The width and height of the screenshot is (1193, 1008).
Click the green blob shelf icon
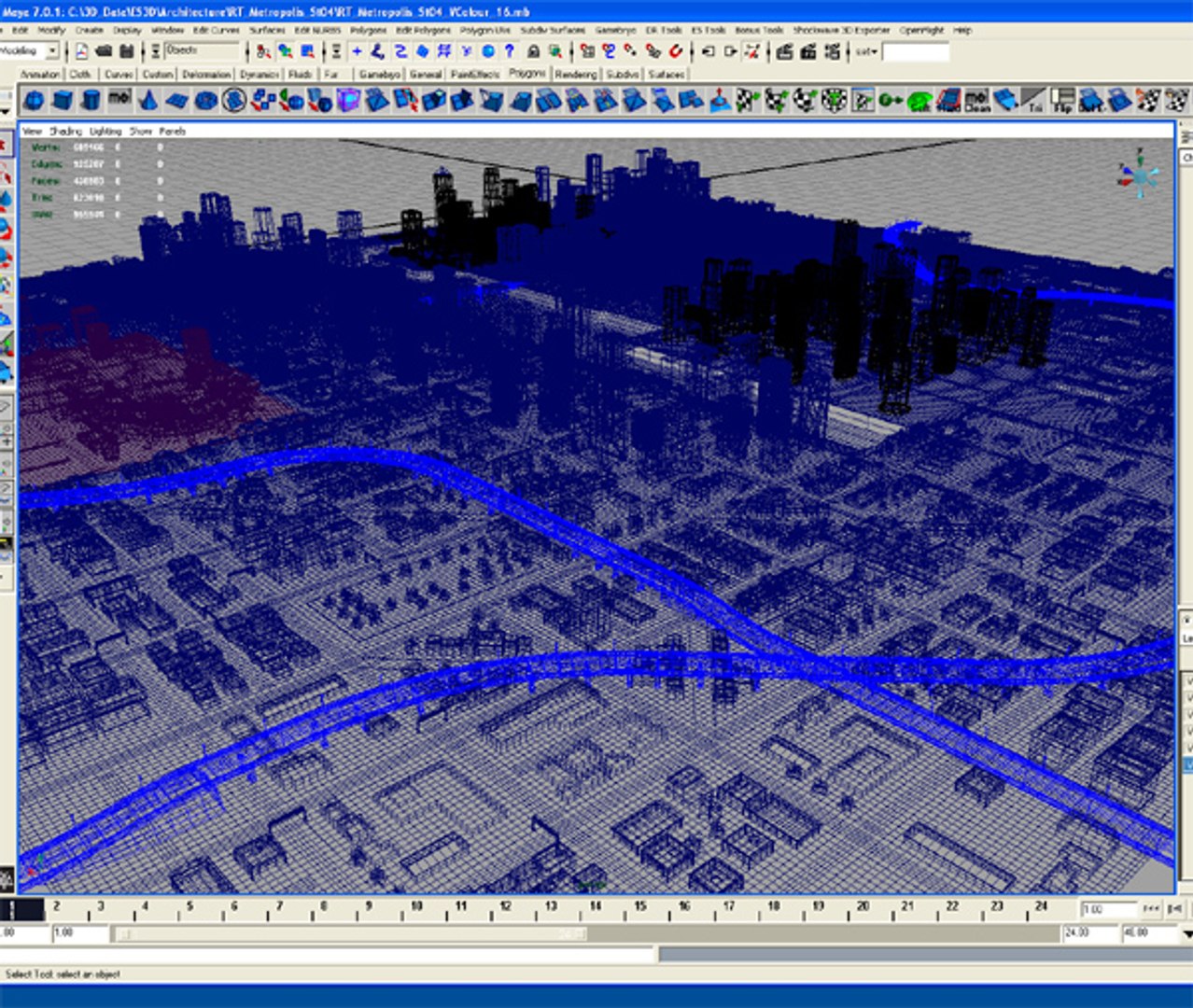click(920, 100)
